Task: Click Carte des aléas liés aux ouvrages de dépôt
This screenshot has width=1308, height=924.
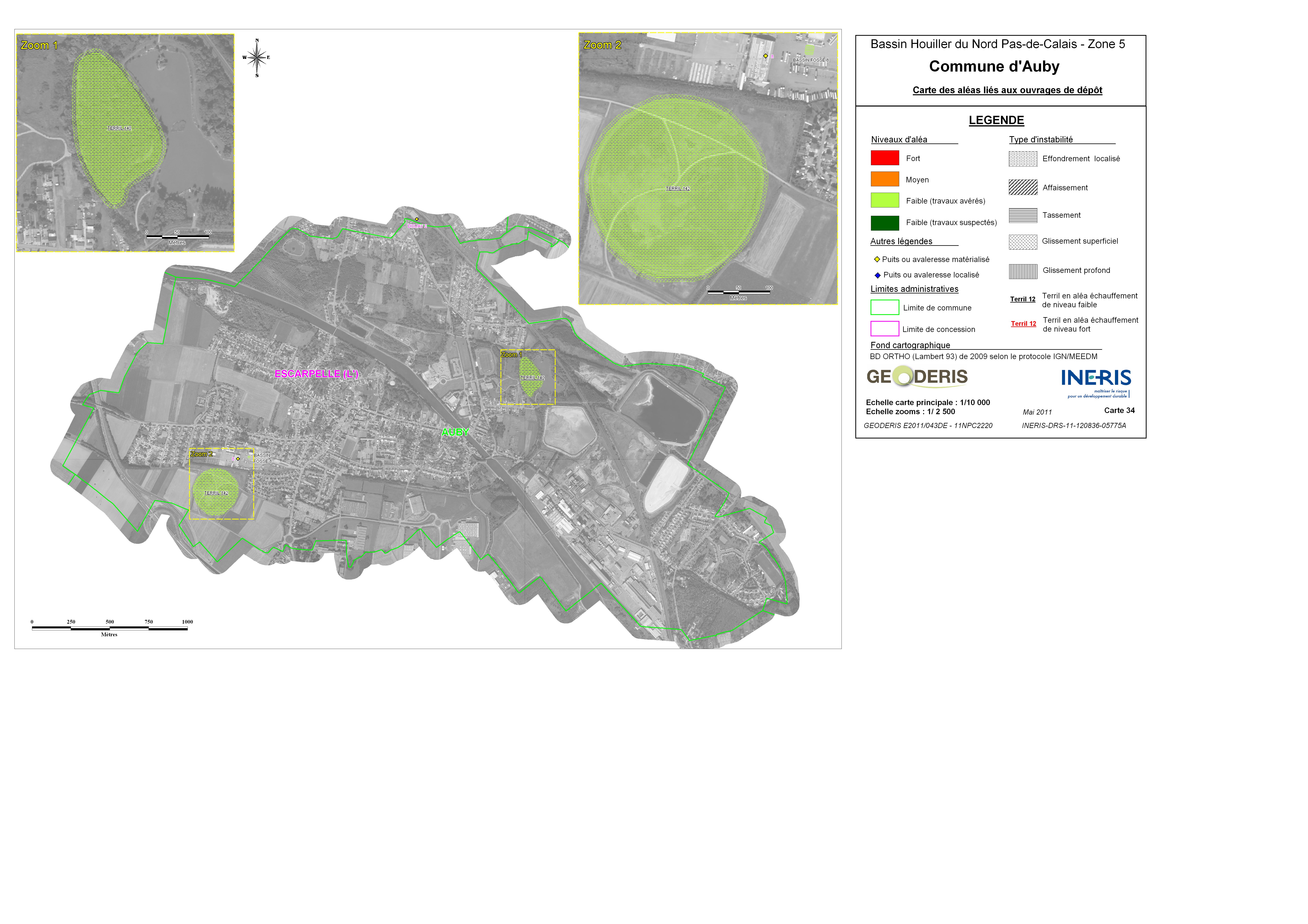Action: point(1007,90)
